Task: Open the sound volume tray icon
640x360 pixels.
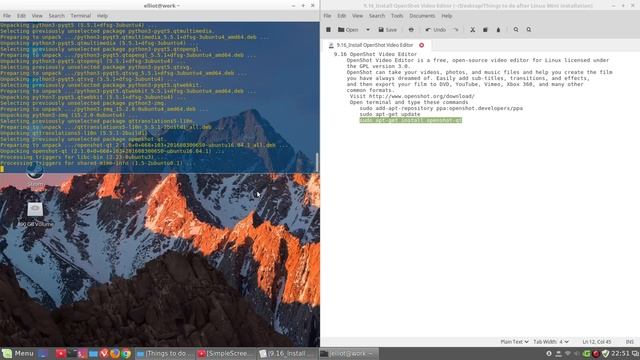Action: pyautogui.click(x=577, y=353)
